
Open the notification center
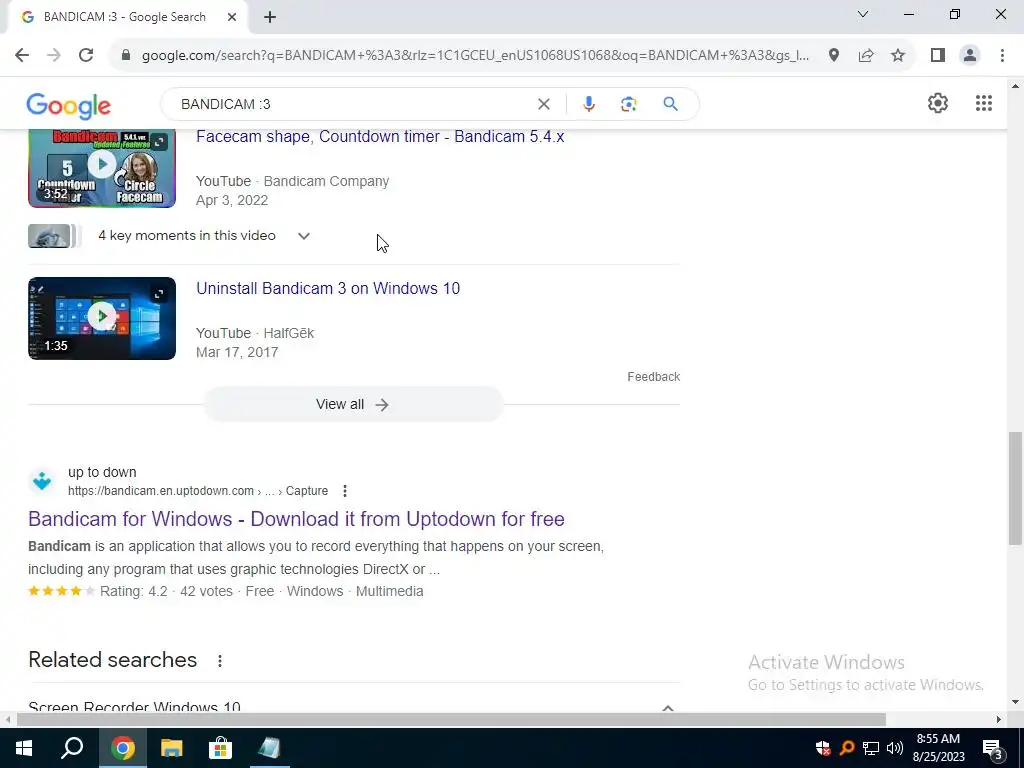(x=993, y=748)
